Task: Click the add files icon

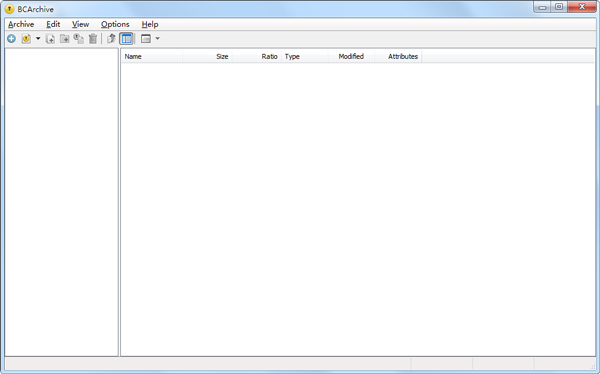Action: (x=50, y=39)
